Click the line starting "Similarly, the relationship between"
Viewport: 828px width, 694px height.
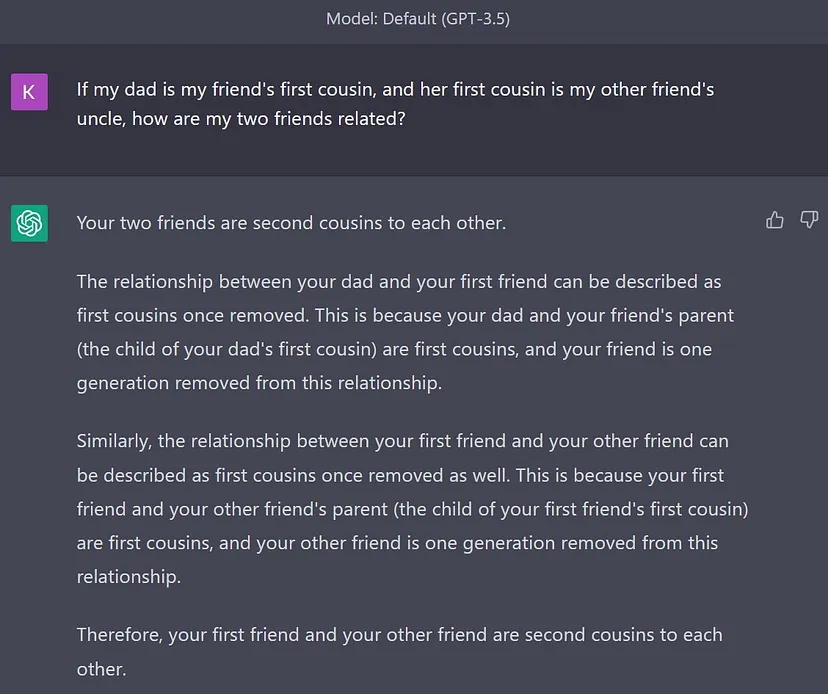pos(402,441)
